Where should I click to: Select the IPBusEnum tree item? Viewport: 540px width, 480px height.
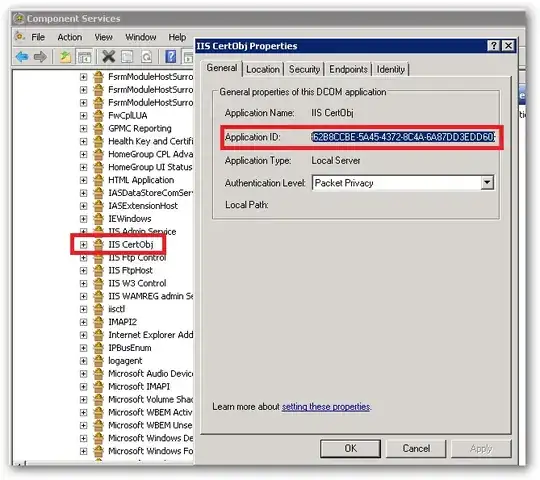(x=129, y=348)
